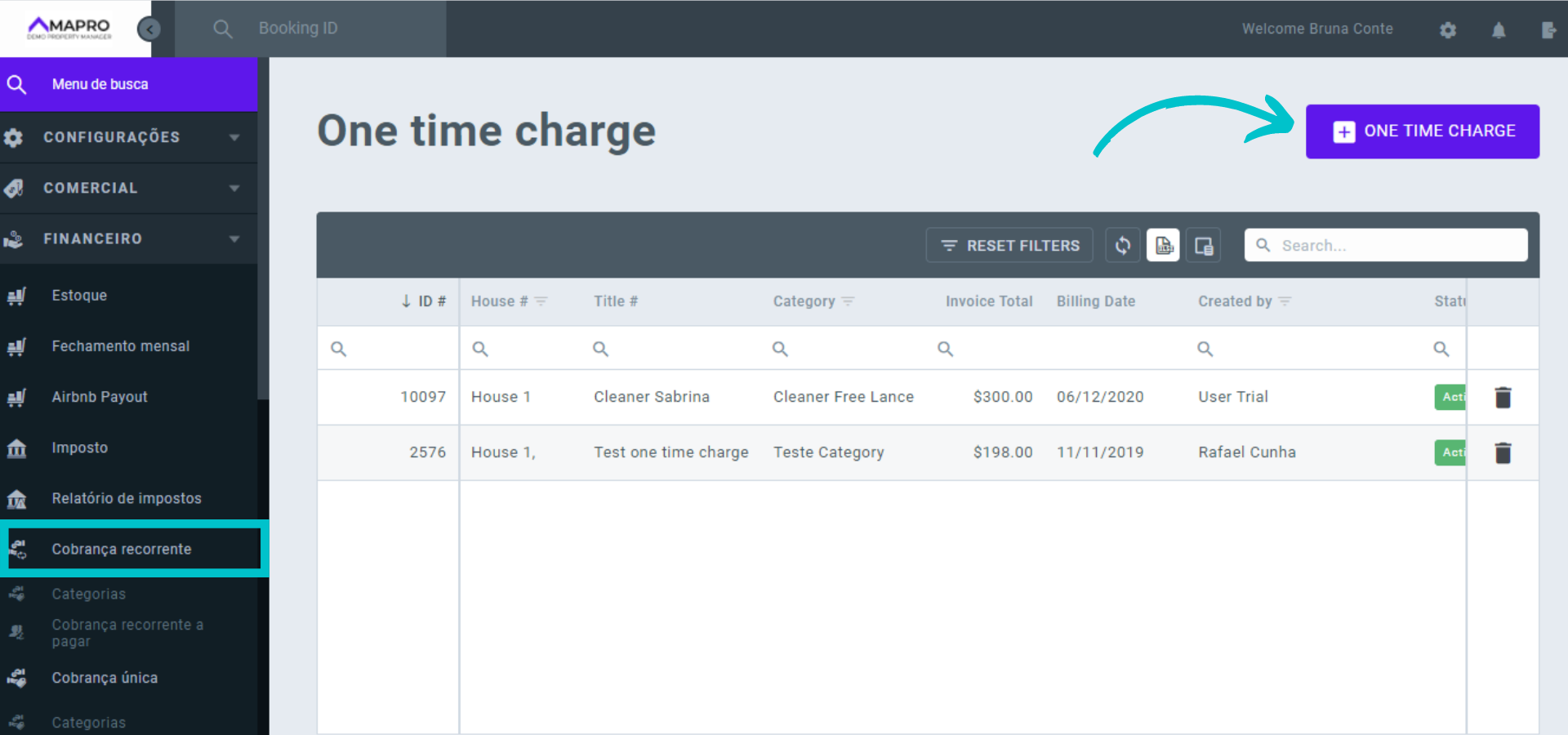Screen dimensions: 1568x735
Task: Export table data with the file icon
Action: pyautogui.click(x=1163, y=246)
